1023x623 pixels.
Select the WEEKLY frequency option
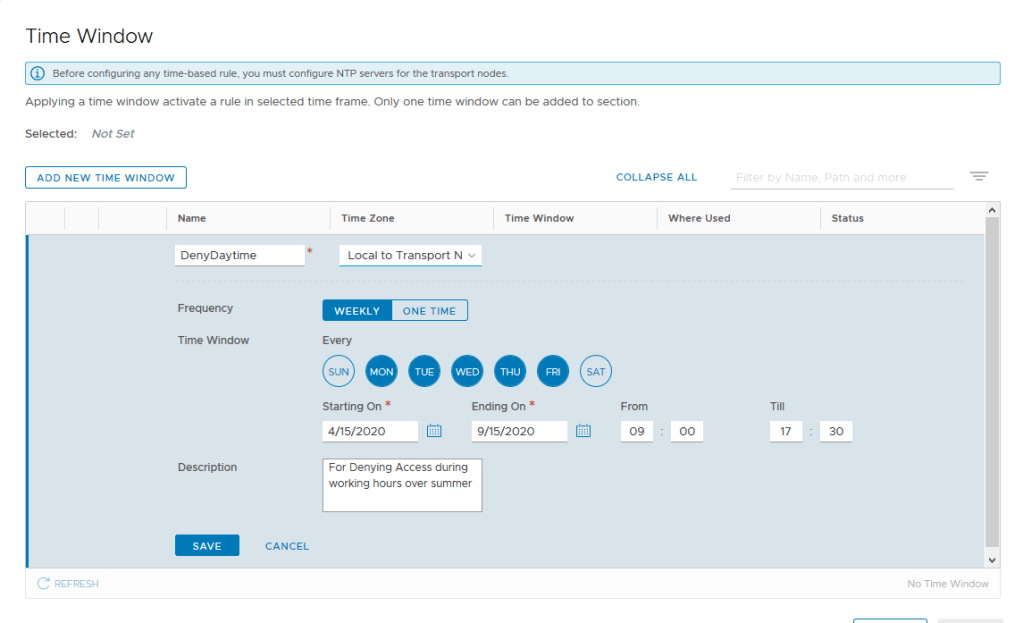[357, 311]
